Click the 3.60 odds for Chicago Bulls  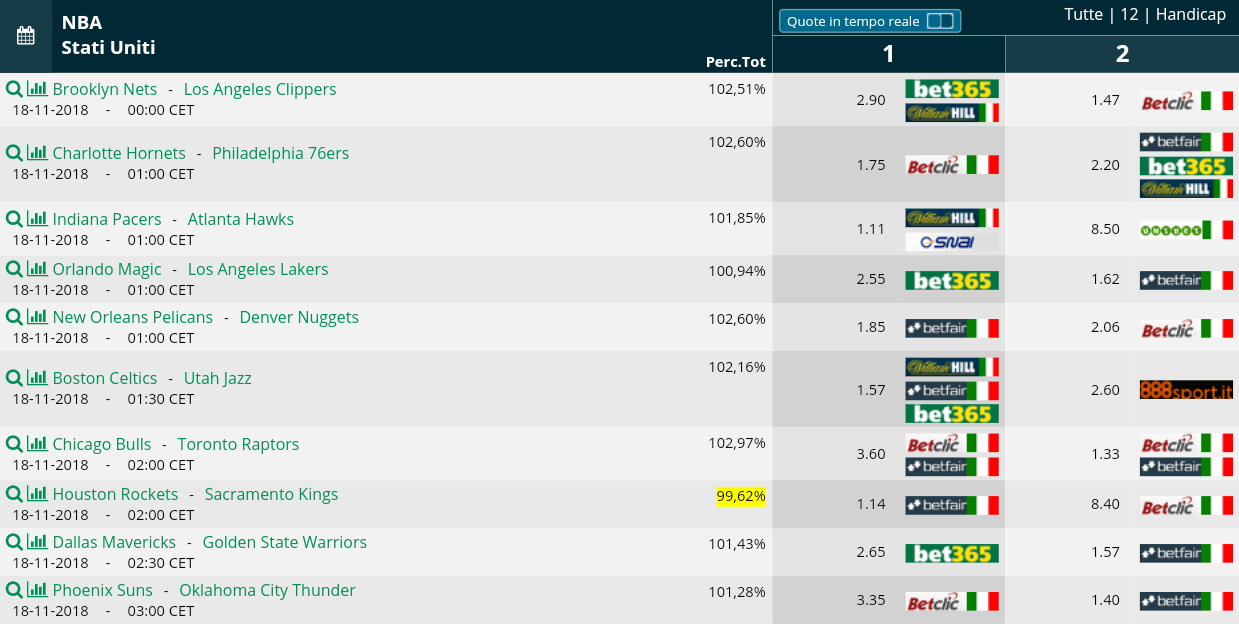(871, 454)
